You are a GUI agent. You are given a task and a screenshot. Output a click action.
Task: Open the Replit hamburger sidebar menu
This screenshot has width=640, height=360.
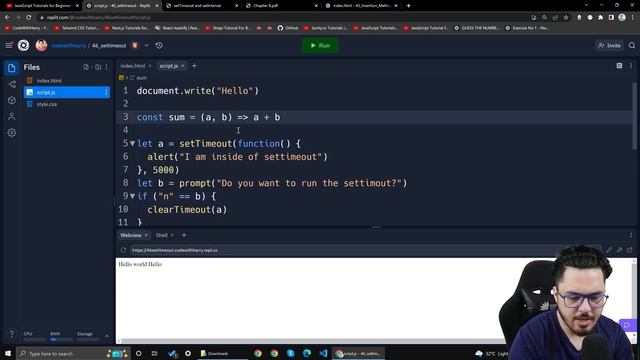coord(9,45)
